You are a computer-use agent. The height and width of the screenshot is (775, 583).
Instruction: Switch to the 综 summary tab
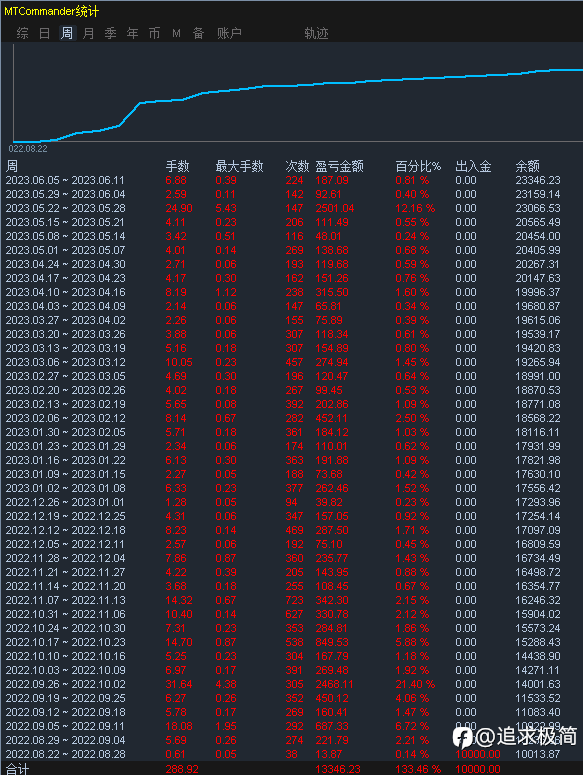[x=22, y=33]
